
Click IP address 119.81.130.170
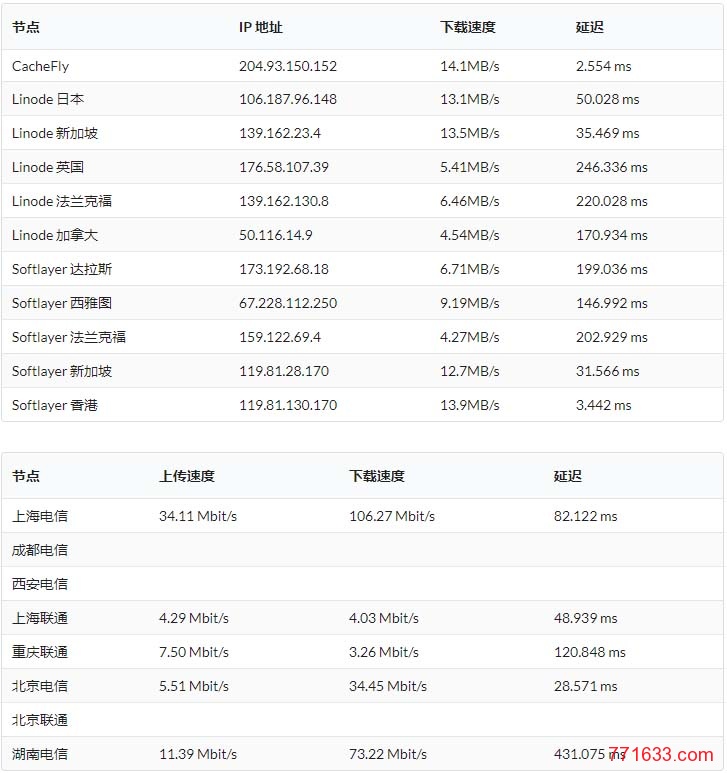[288, 405]
